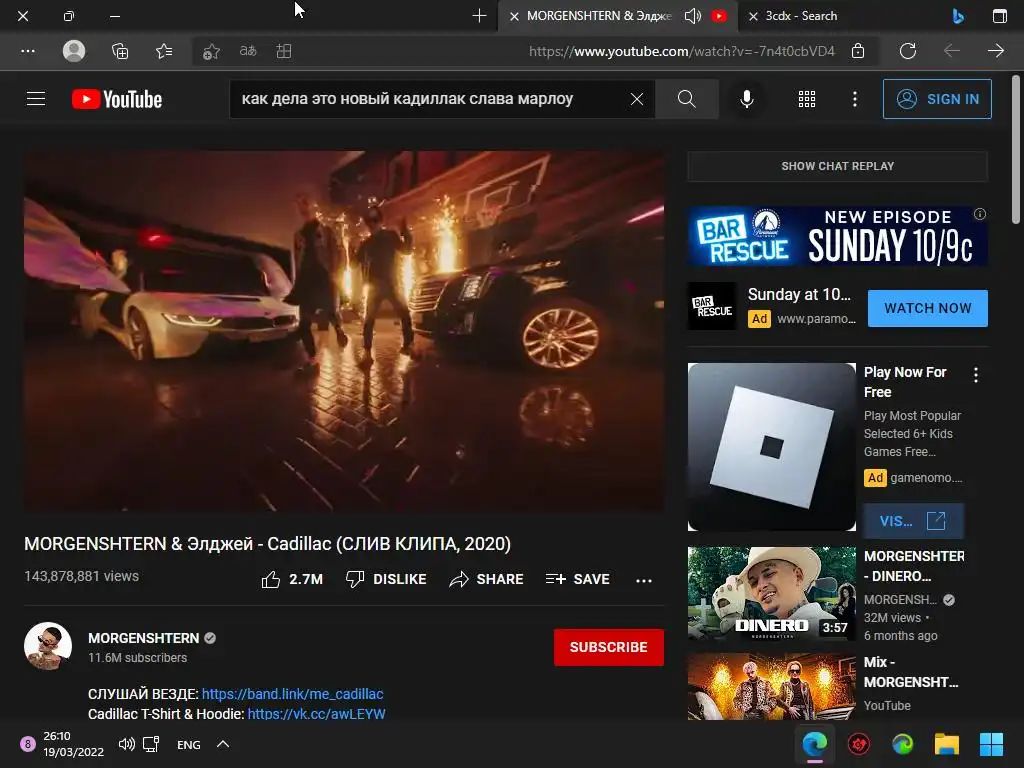Screen dimensions: 1024x768
Task: Open Microsoft Edge on the taskbar
Action: point(814,743)
